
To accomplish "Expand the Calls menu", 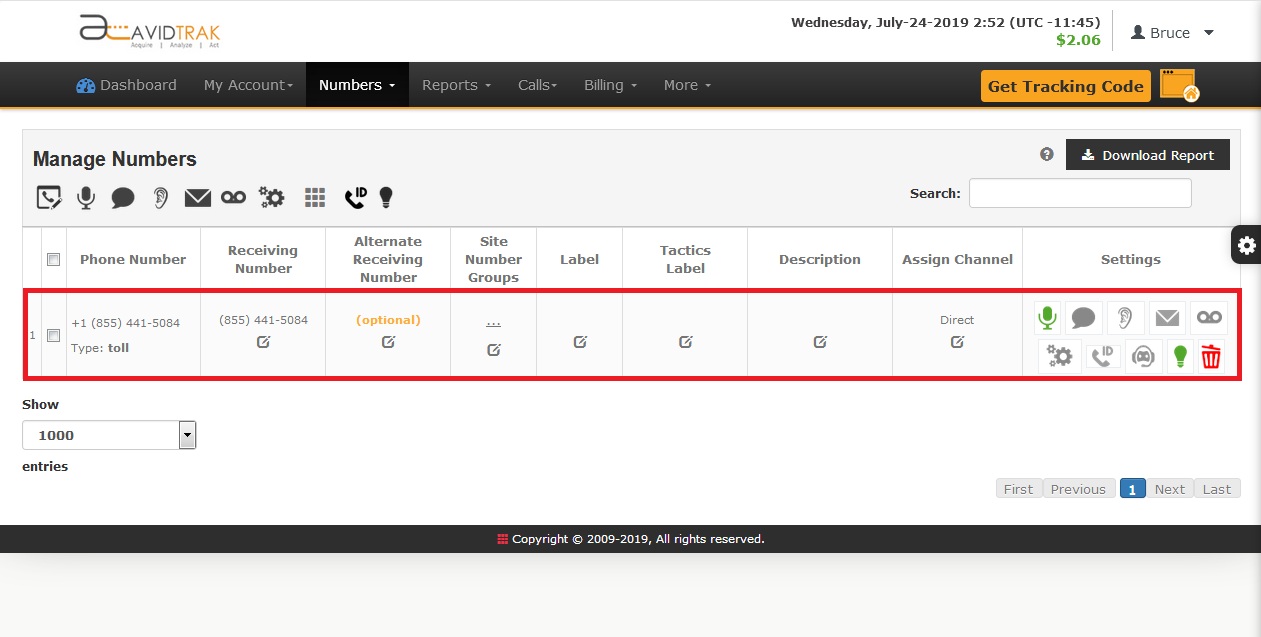I will click(537, 85).
